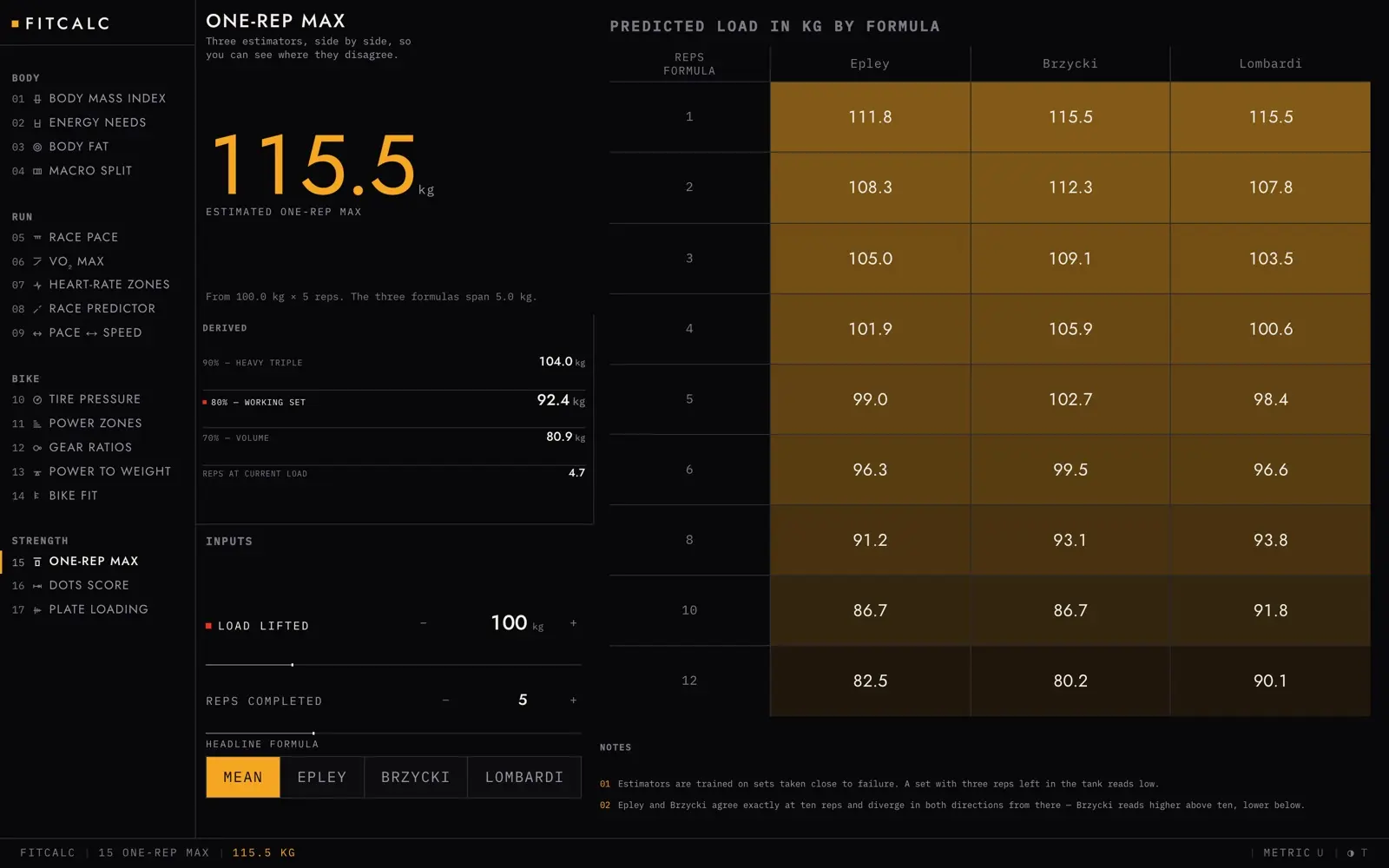Click the Heart-Rate Zones pulse icon
This screenshot has width=1389, height=868.
pyautogui.click(x=37, y=286)
